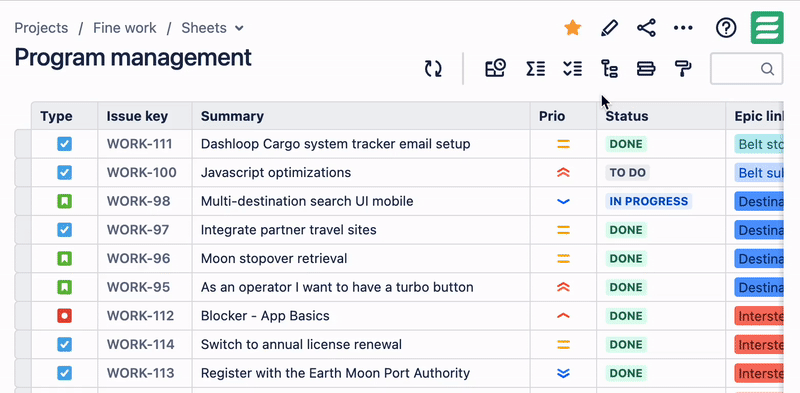Open the pencil edit icon
This screenshot has width=800, height=393.
(609, 28)
